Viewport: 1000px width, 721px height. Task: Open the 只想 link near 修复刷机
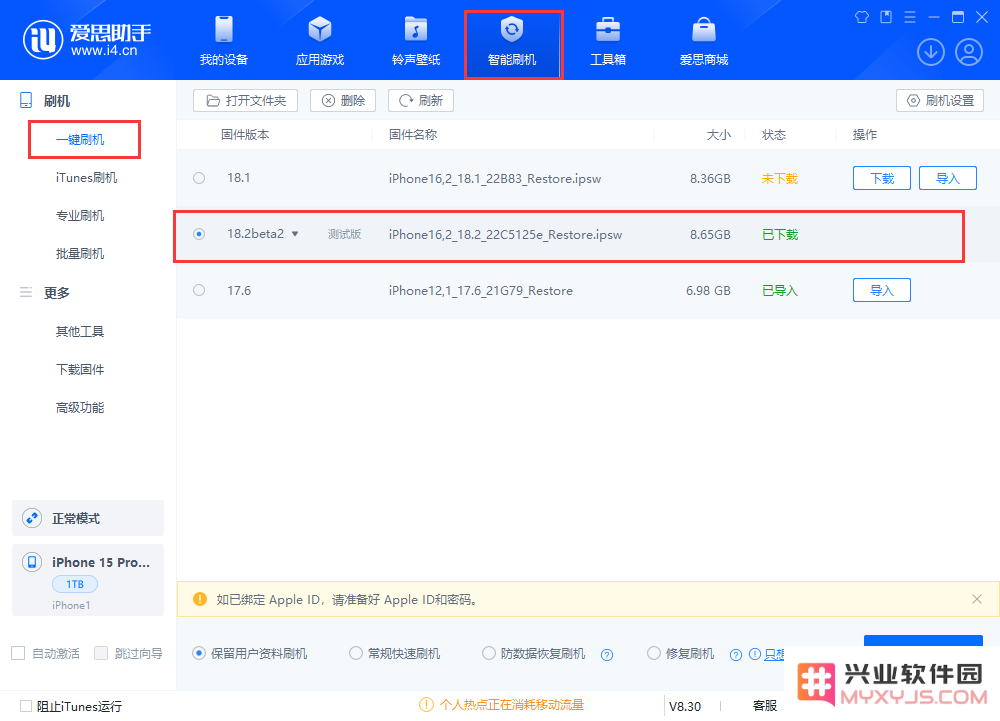(774, 654)
